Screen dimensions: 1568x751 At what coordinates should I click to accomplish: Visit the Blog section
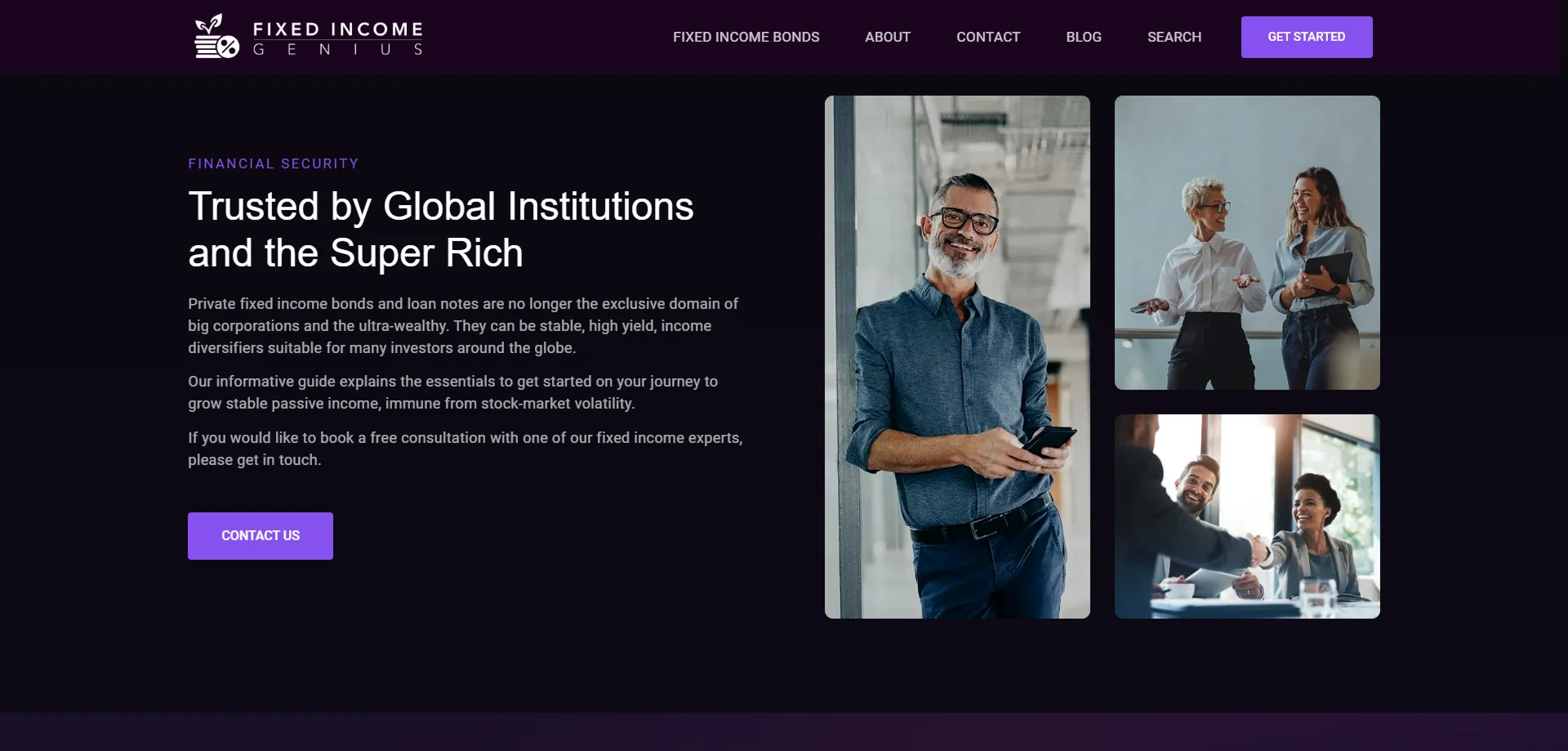click(x=1084, y=37)
